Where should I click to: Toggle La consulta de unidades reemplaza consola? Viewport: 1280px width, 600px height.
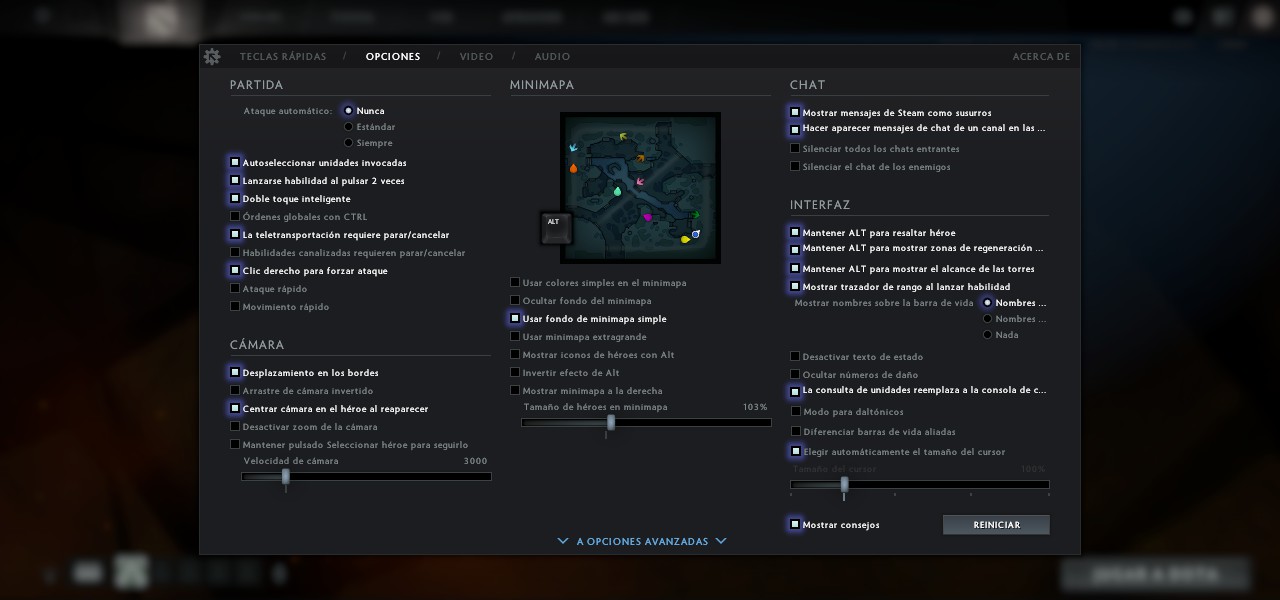(x=795, y=391)
